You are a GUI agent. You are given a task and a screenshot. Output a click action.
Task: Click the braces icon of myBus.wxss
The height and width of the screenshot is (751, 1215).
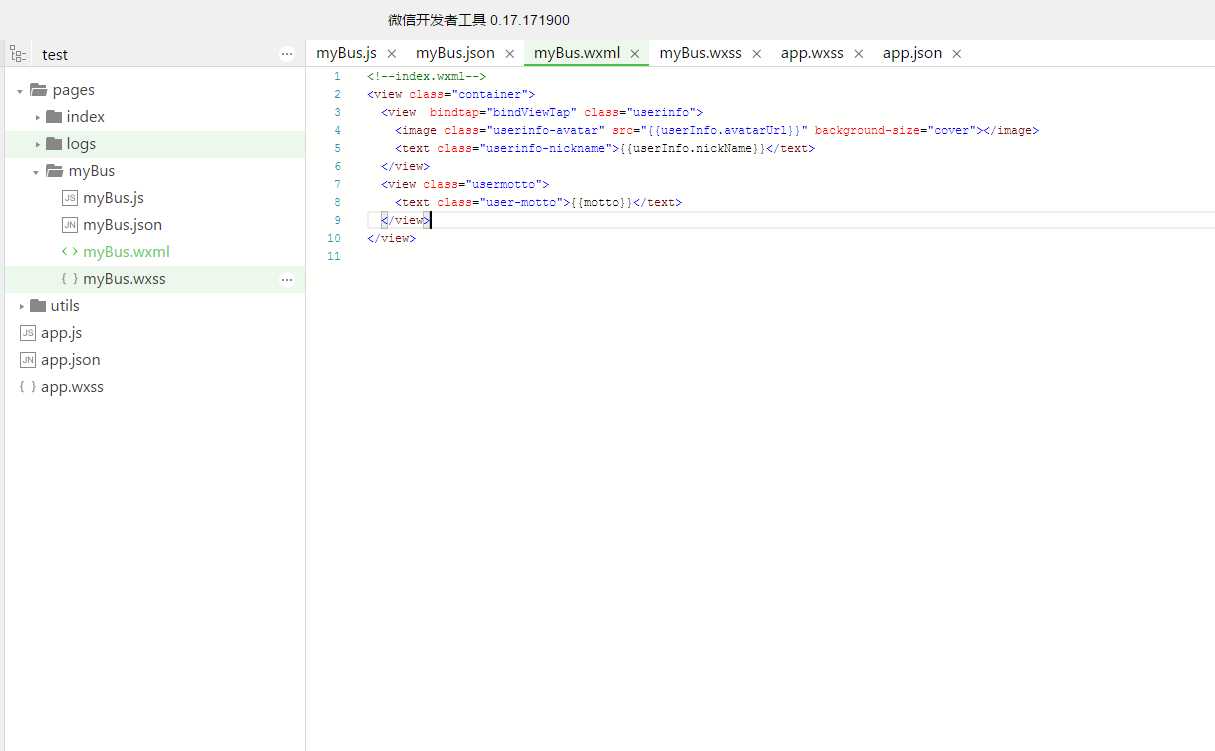pyautogui.click(x=70, y=279)
